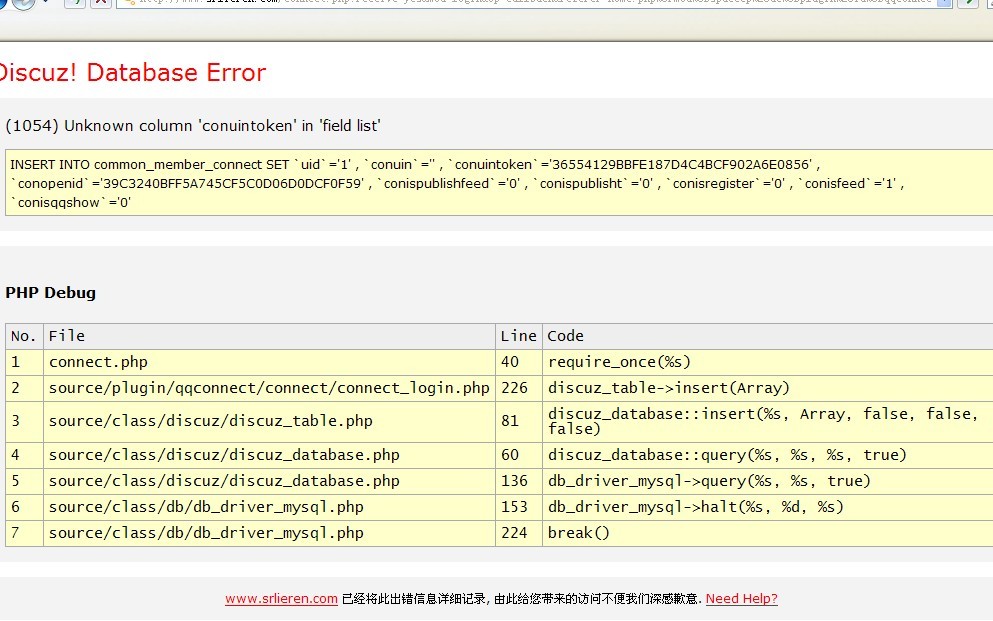
Task: Click the Need Help? link
Action: tap(741, 599)
